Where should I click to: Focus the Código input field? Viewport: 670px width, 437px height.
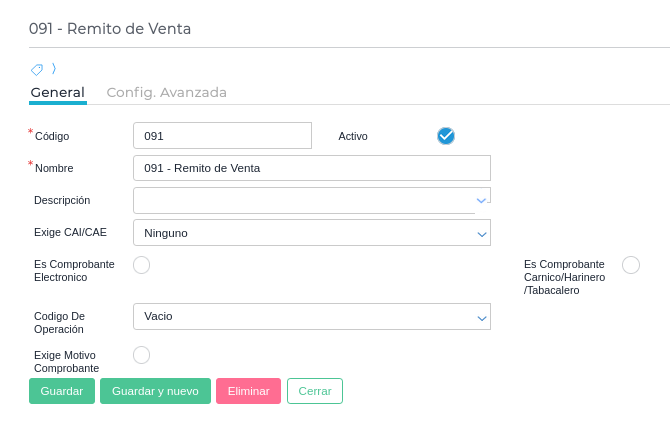pyautogui.click(x=222, y=136)
